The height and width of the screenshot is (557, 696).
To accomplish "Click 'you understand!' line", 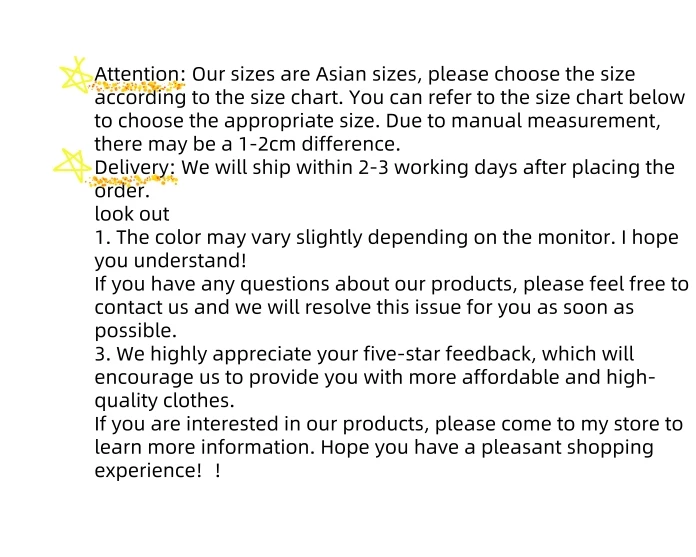I will [x=170, y=261].
